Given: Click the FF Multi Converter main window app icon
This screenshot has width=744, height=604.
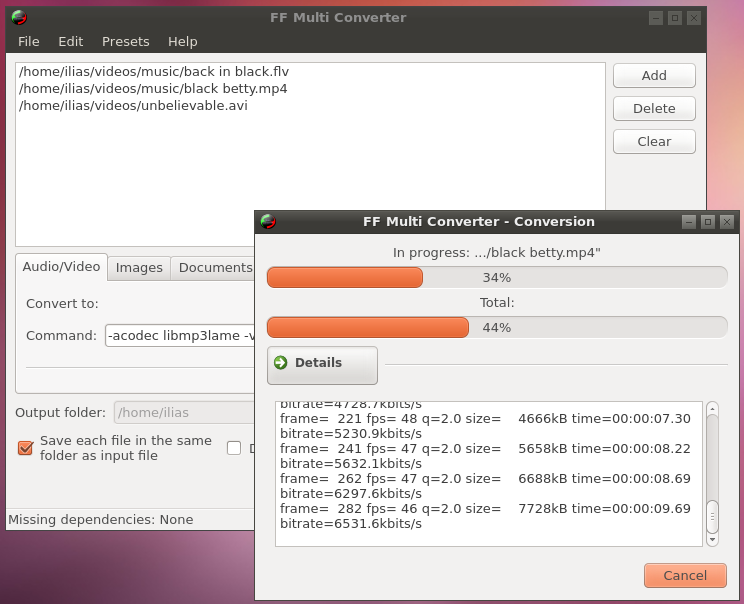Looking at the screenshot, I should tap(19, 18).
